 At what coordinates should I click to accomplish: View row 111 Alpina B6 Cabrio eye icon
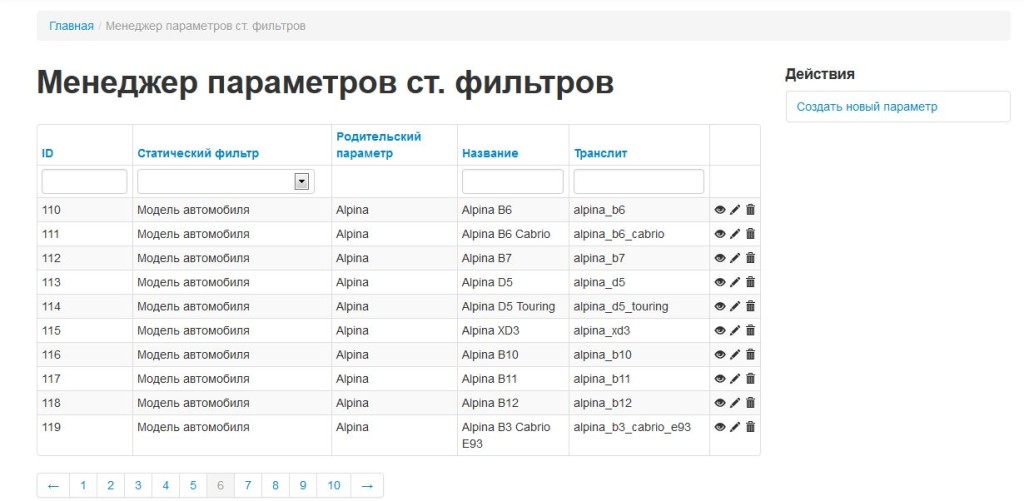720,234
